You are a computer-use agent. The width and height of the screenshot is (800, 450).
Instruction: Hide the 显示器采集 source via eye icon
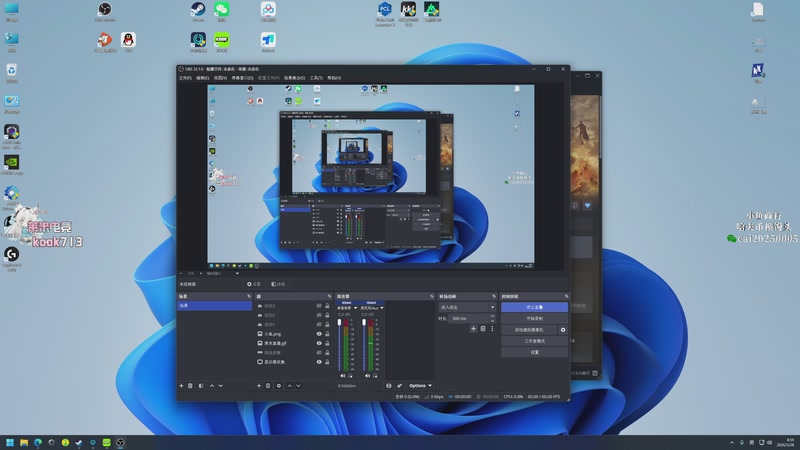pyautogui.click(x=319, y=362)
